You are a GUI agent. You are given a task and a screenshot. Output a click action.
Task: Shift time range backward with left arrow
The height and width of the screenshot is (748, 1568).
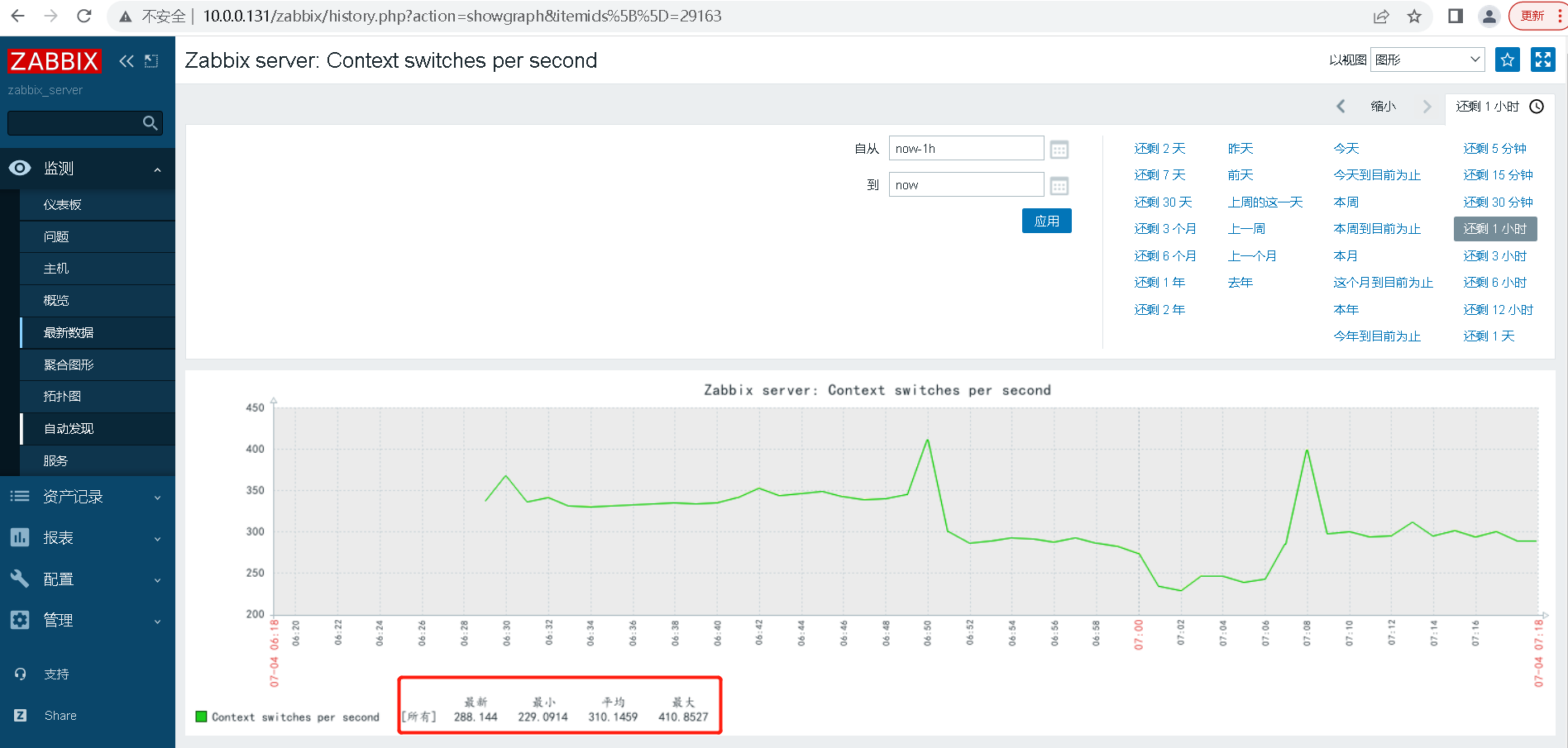pos(1341,107)
